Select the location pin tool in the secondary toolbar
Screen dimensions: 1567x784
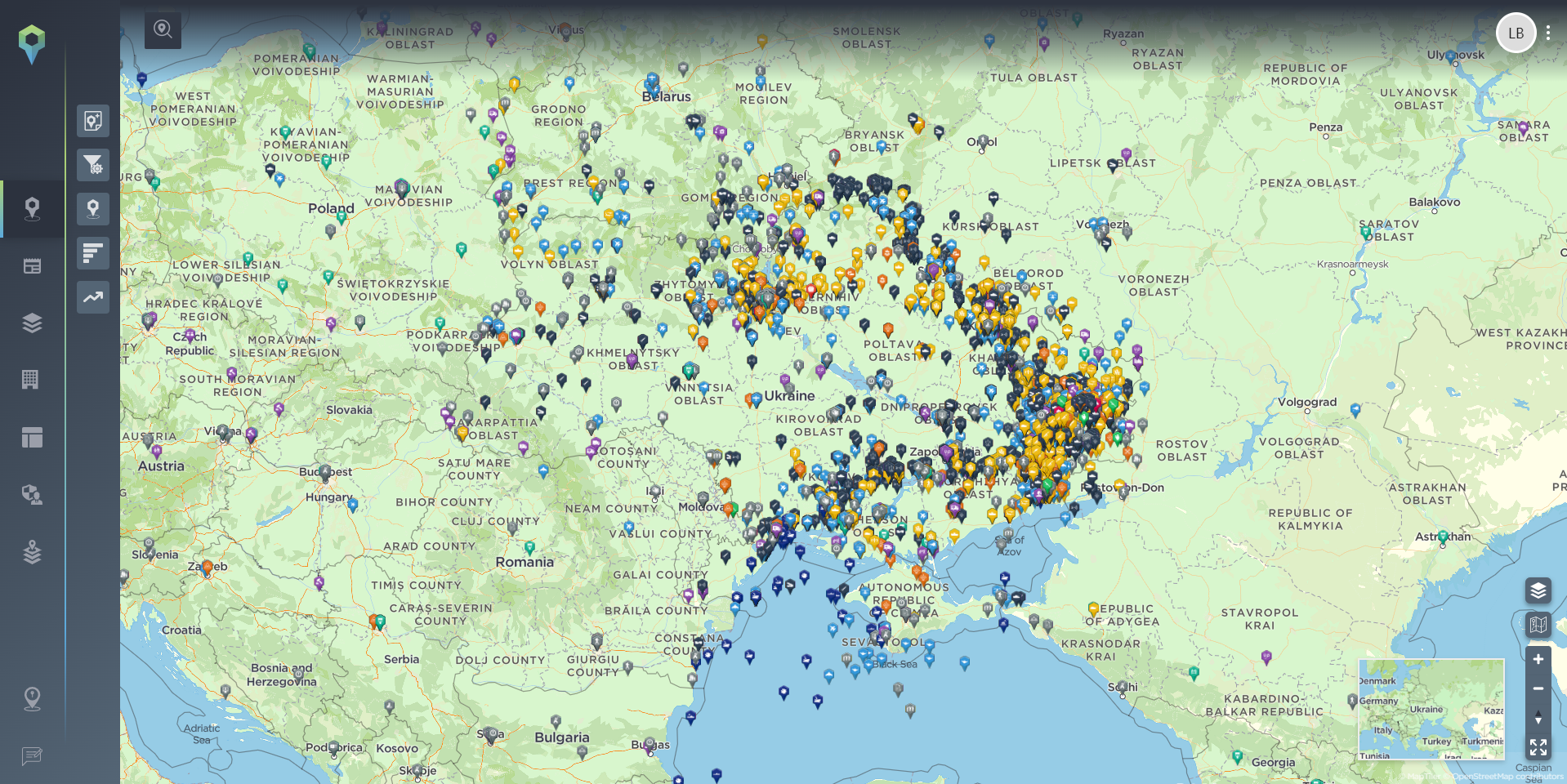[x=93, y=209]
